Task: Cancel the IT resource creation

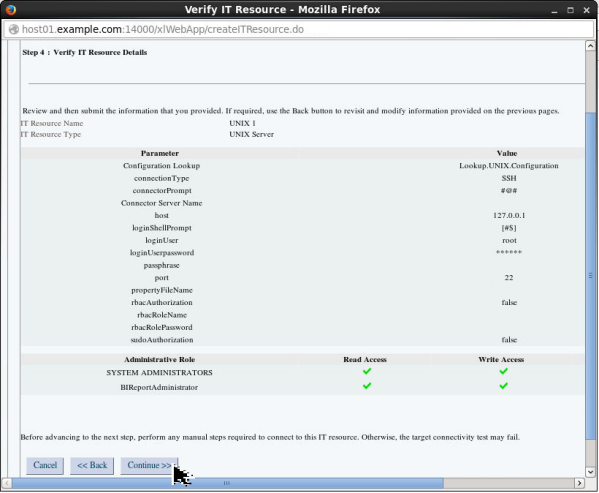Action: click(45, 466)
